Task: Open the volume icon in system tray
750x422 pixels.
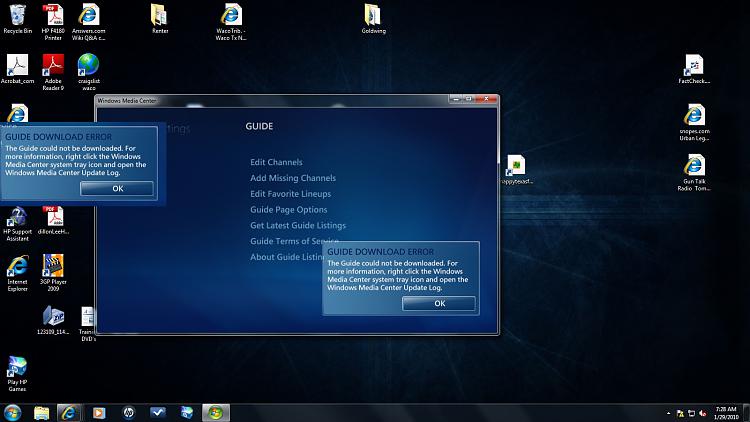Action: tap(703, 413)
